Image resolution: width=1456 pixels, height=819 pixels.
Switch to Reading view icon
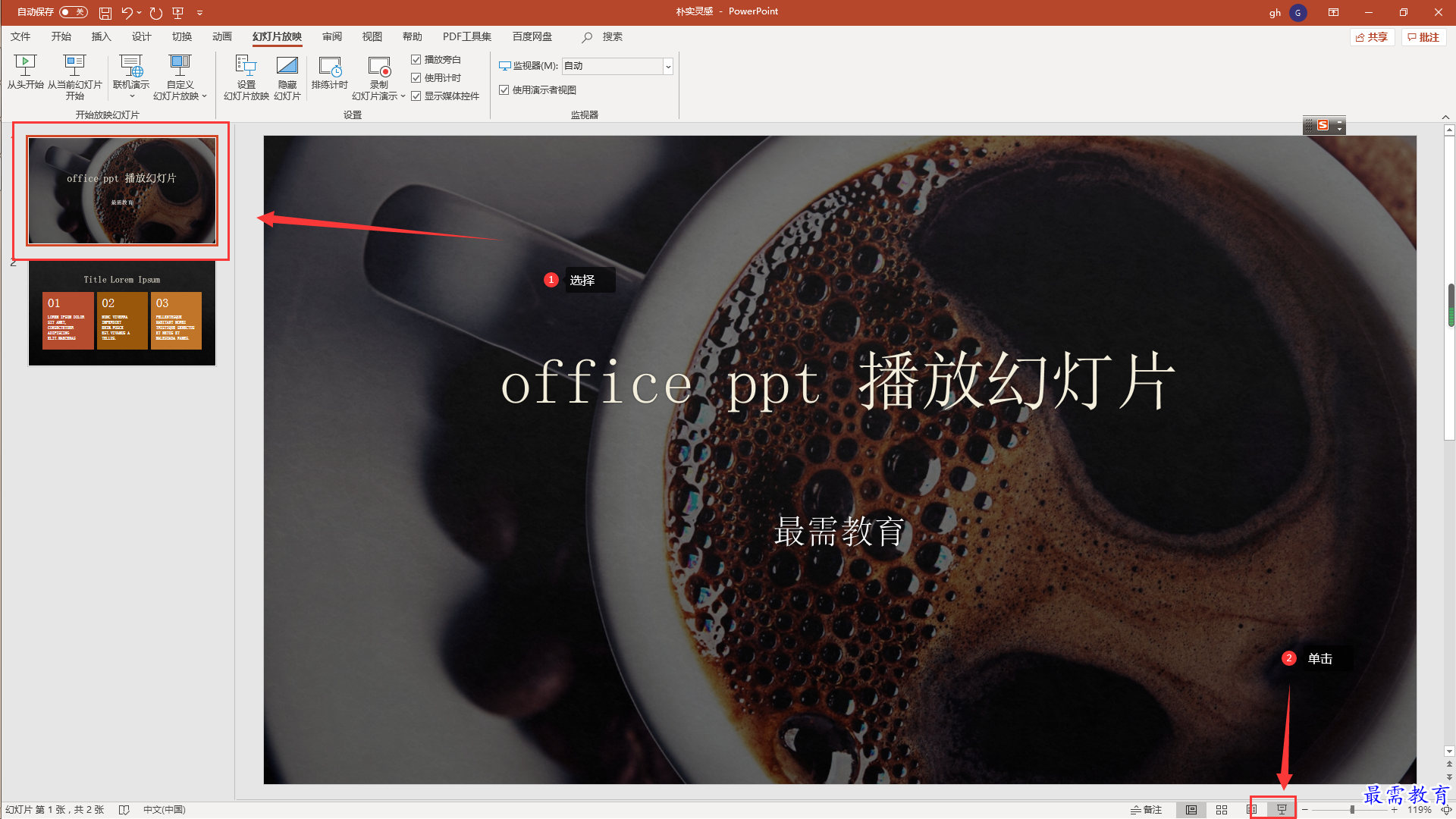(1252, 810)
